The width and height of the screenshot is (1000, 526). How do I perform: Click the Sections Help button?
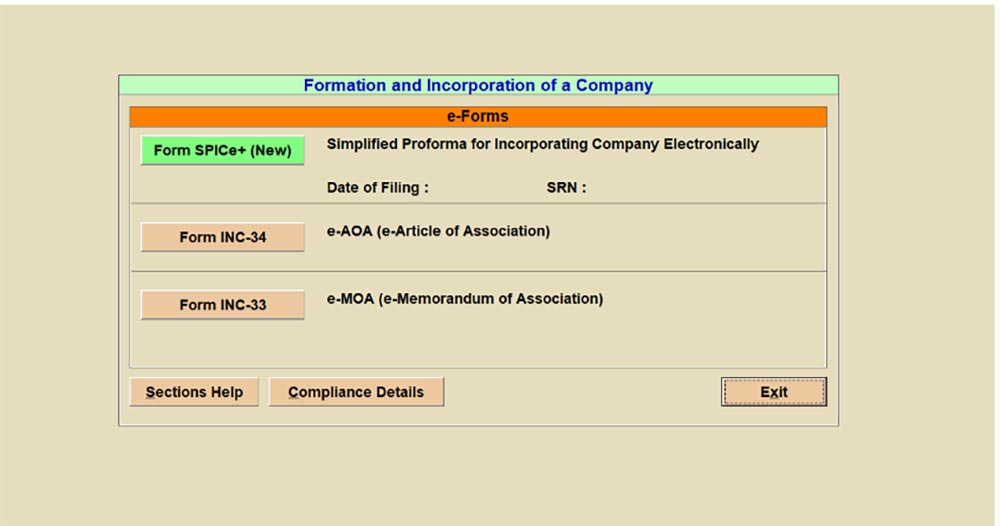pos(194,392)
